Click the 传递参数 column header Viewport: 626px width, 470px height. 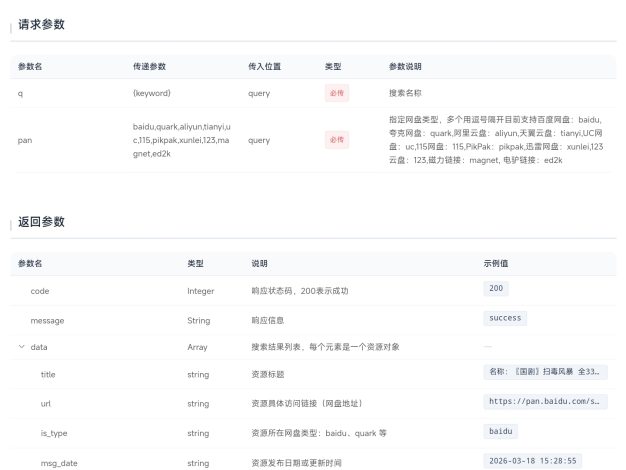[149, 67]
